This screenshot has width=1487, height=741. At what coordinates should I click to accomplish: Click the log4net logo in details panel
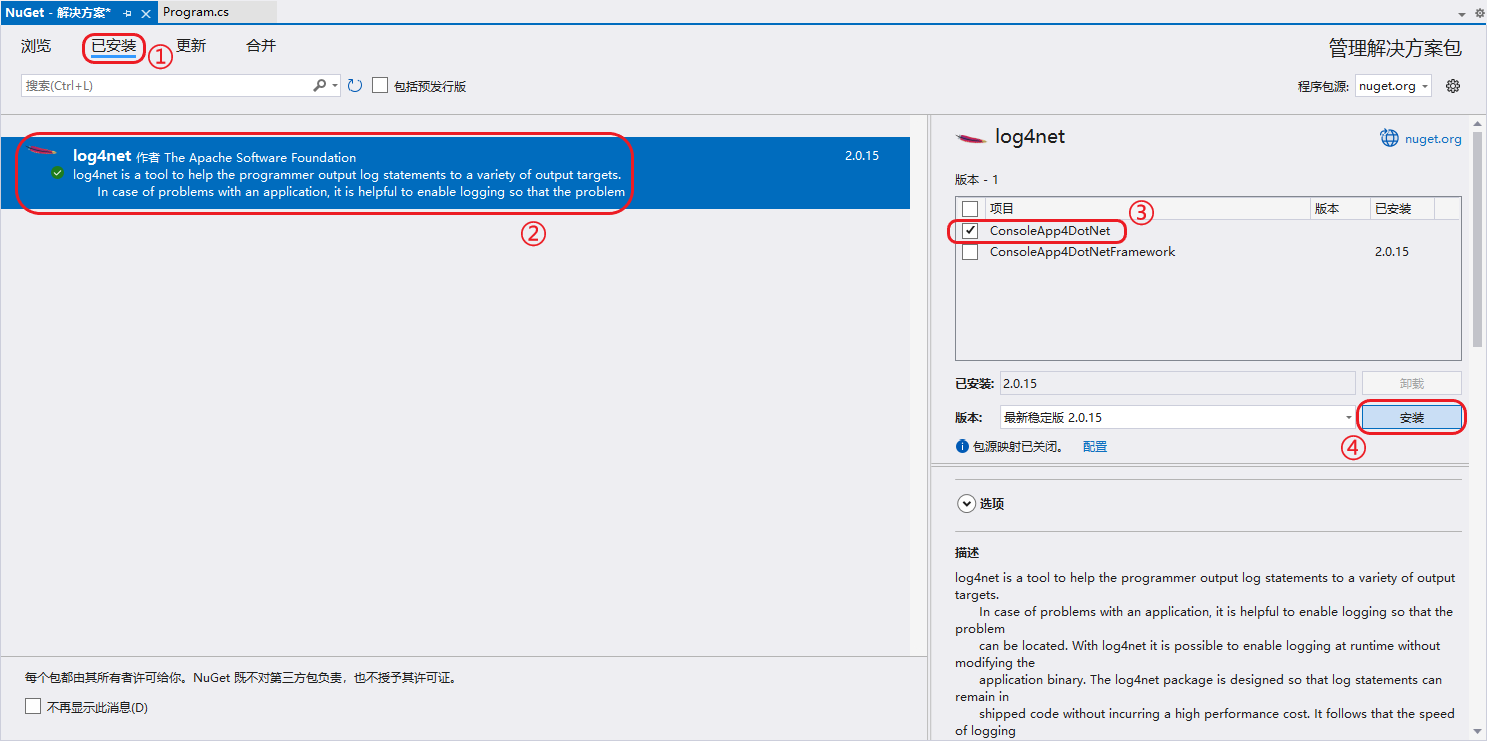pyautogui.click(x=970, y=138)
